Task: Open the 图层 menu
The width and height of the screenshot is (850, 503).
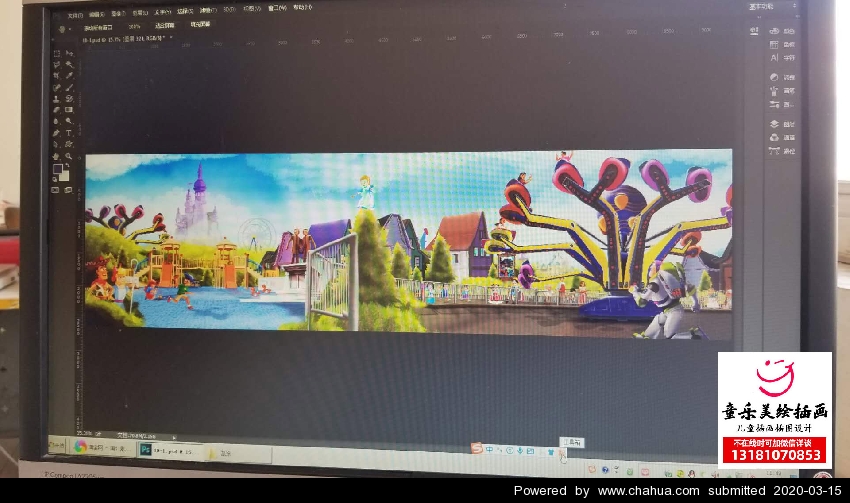Action: click(140, 12)
